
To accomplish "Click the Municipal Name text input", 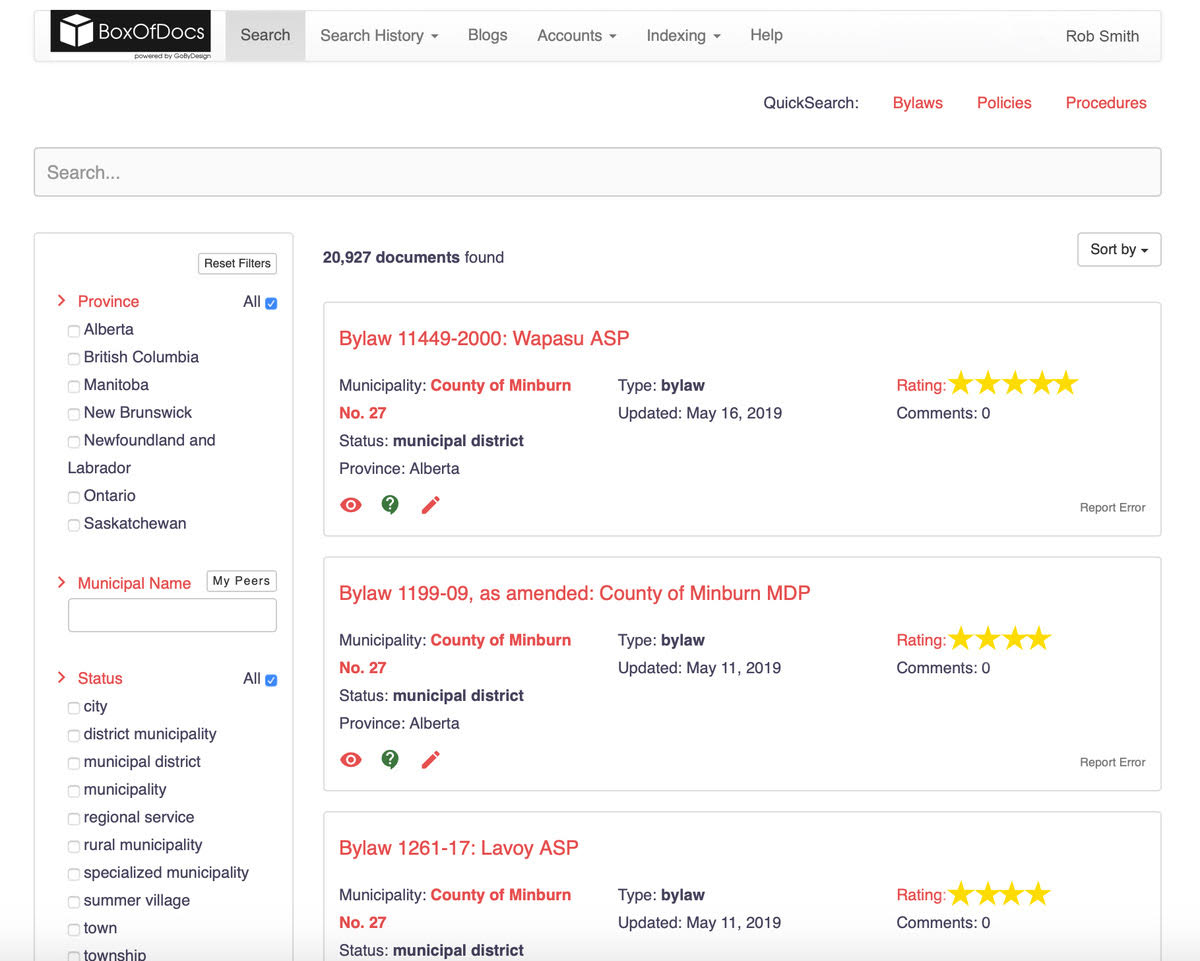I will (x=172, y=615).
